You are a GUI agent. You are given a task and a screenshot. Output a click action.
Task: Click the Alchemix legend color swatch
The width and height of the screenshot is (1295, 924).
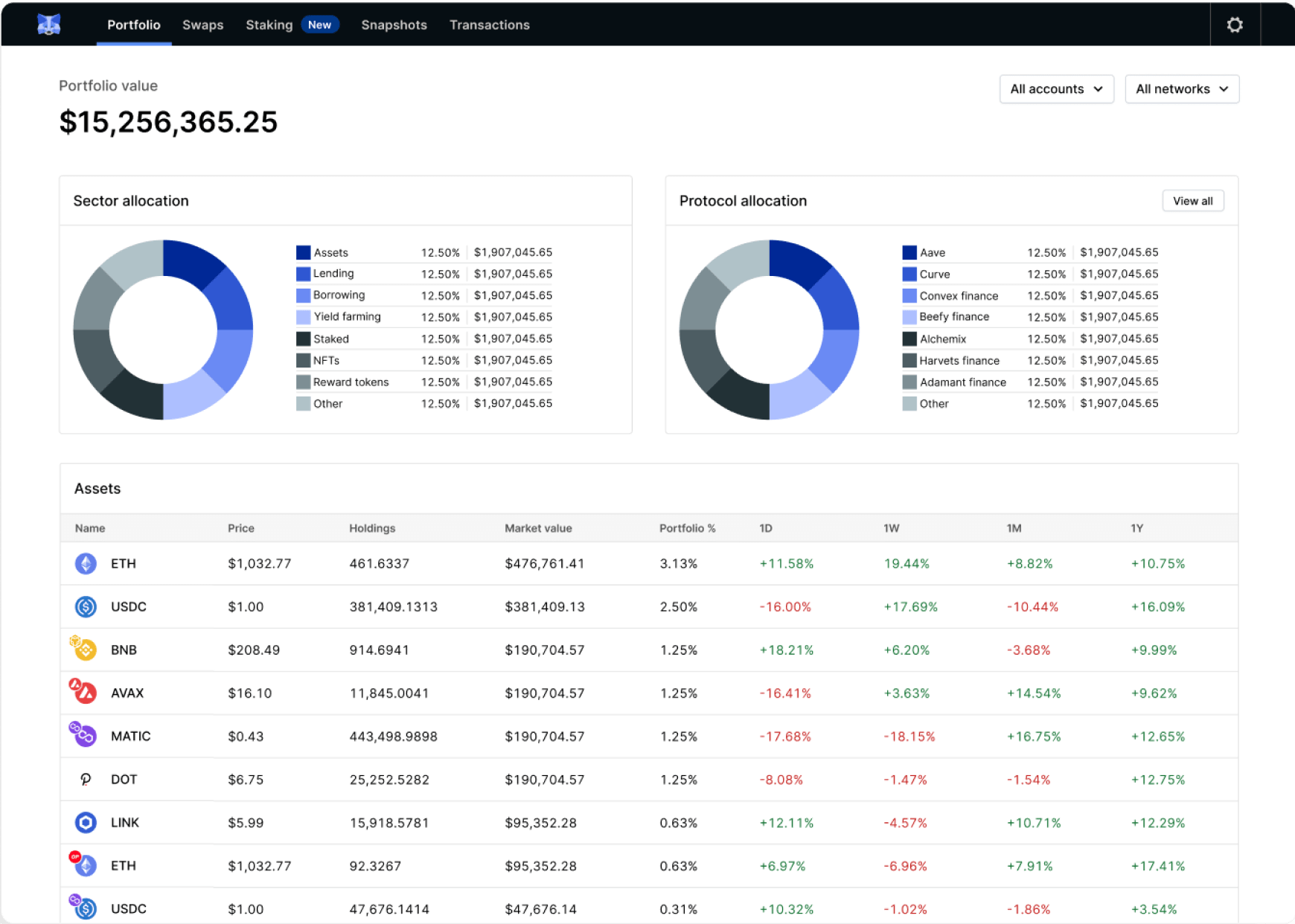click(909, 339)
